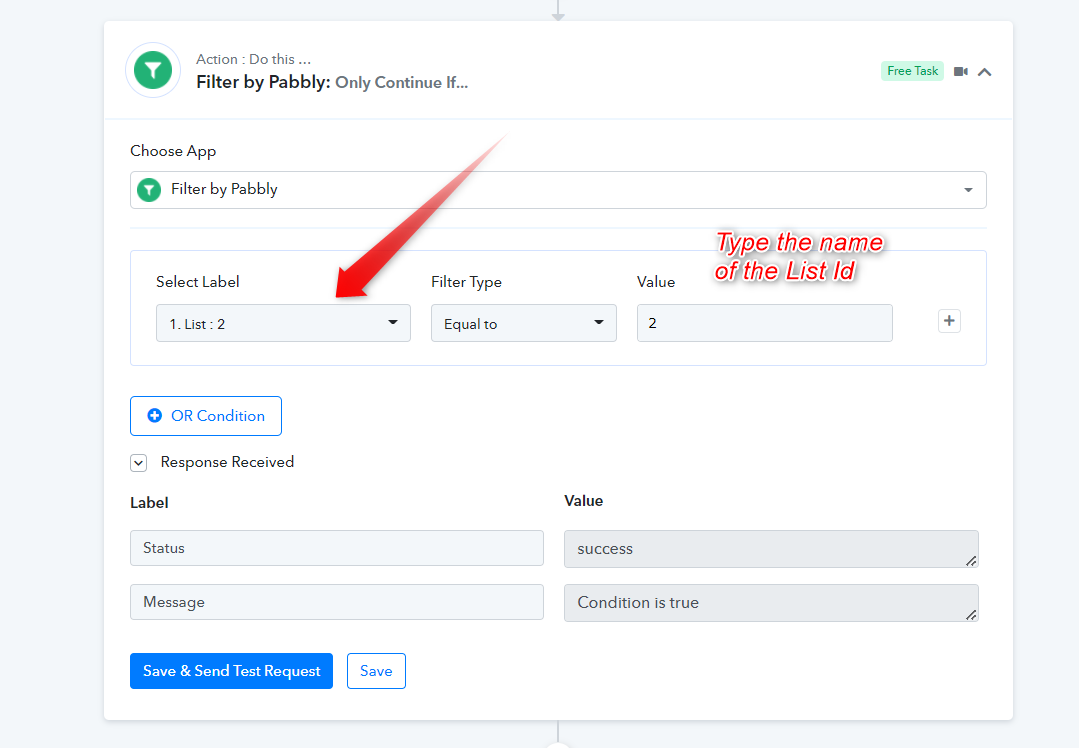
Task: Click the green Filter by Pabbly app icon in the header
Action: pyautogui.click(x=153, y=70)
